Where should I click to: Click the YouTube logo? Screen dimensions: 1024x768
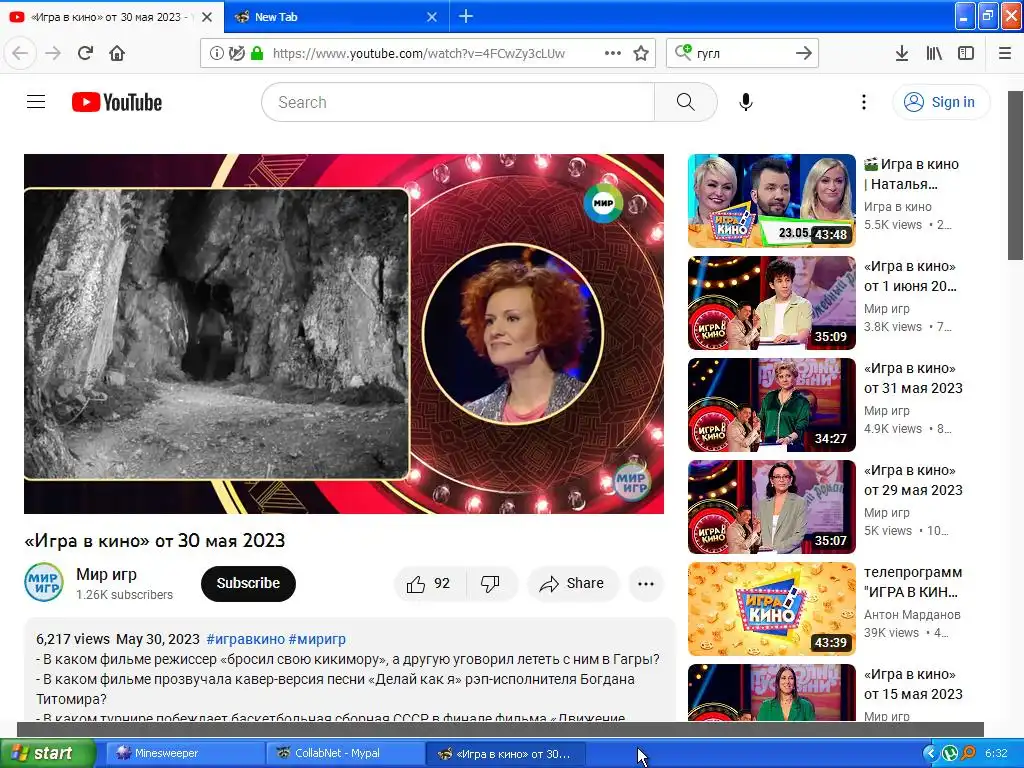click(117, 102)
